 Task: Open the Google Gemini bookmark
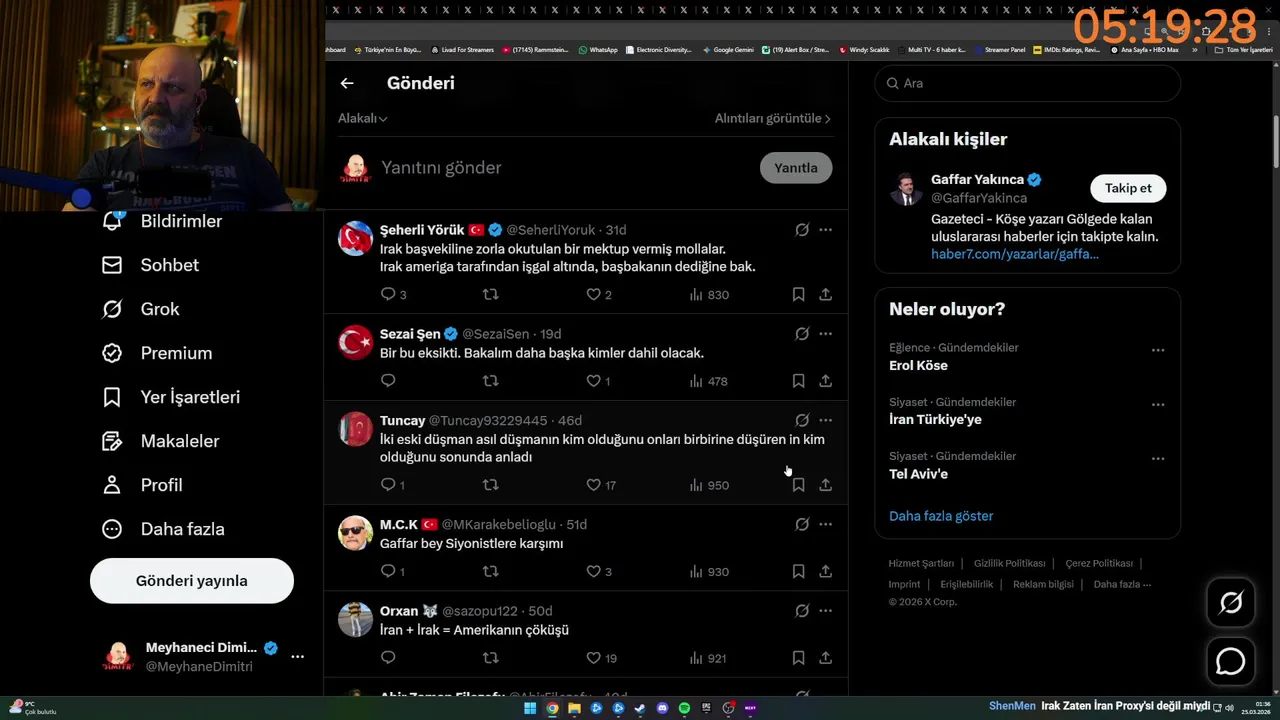(728, 49)
